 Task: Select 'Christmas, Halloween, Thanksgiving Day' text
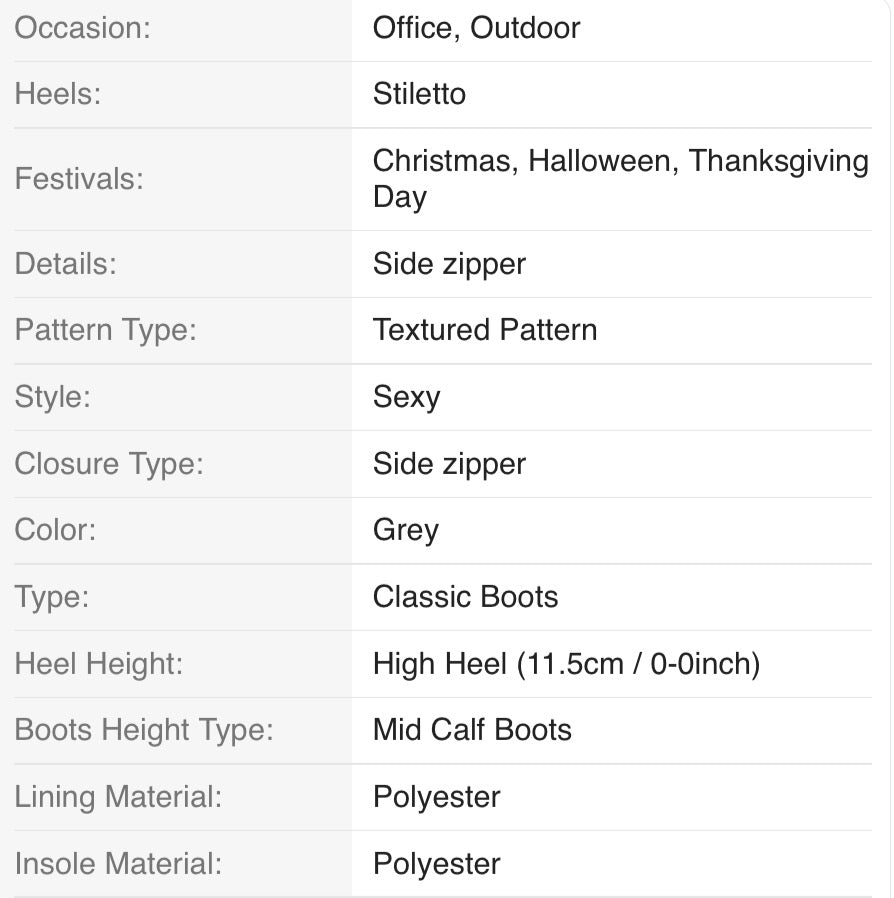pyautogui.click(x=620, y=178)
